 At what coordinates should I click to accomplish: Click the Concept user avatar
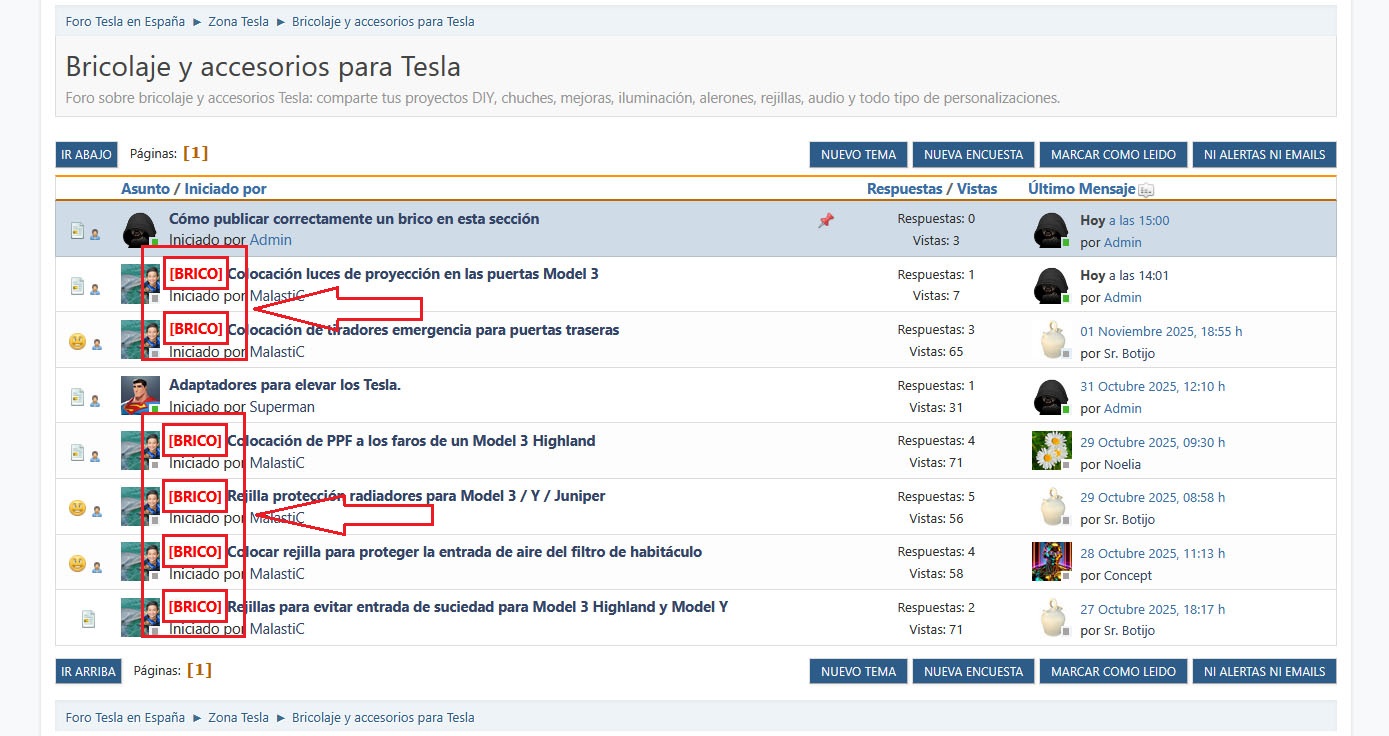click(x=1051, y=562)
